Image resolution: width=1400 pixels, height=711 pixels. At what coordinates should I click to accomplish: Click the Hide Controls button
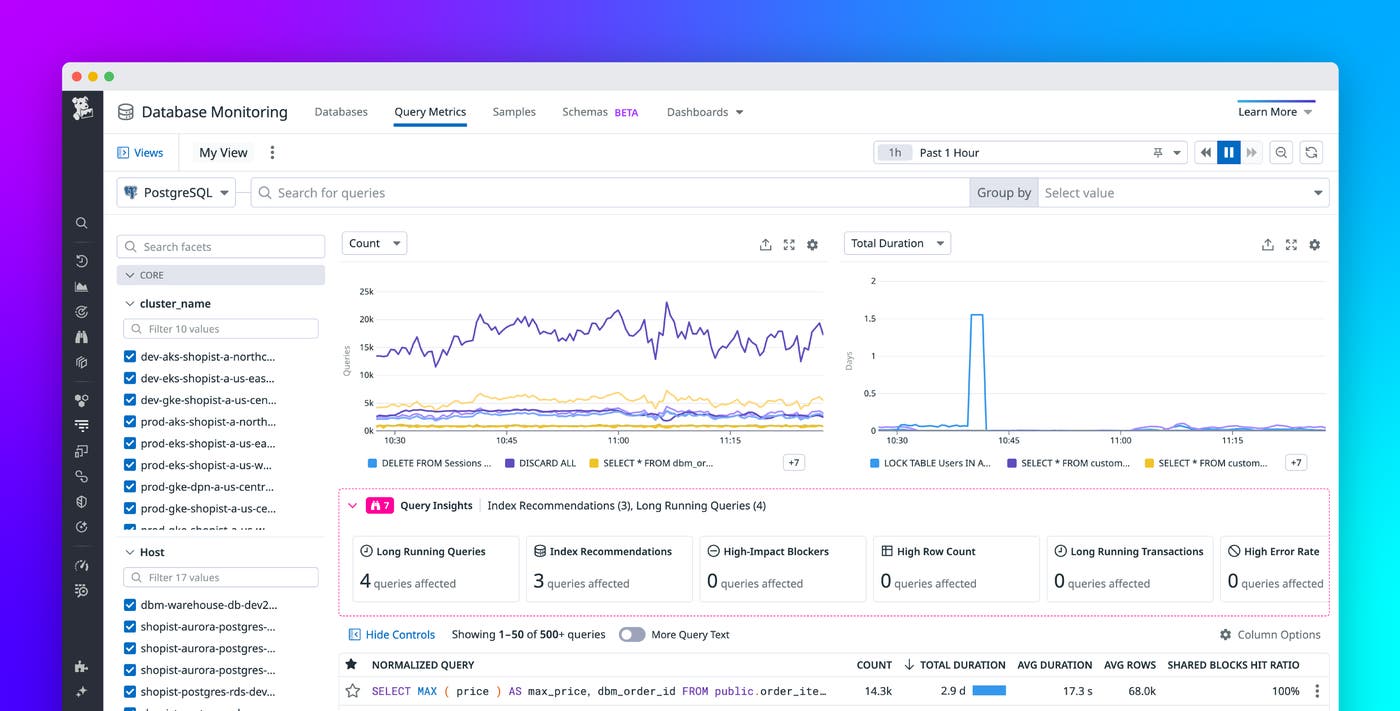coord(391,634)
